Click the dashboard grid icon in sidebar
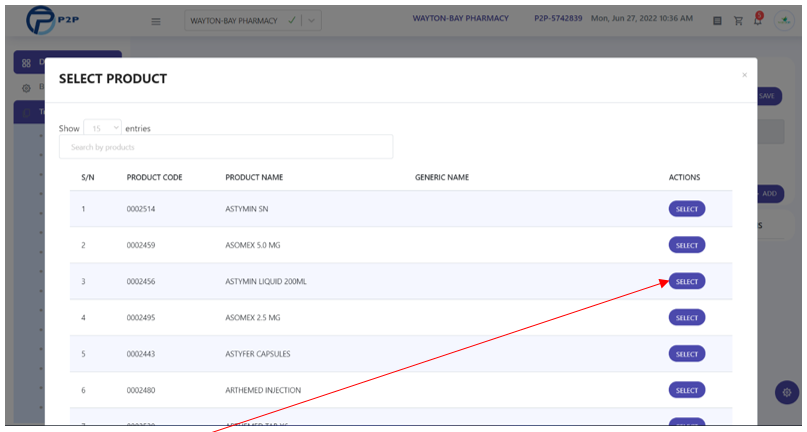The width and height of the screenshot is (807, 432). (x=26, y=63)
